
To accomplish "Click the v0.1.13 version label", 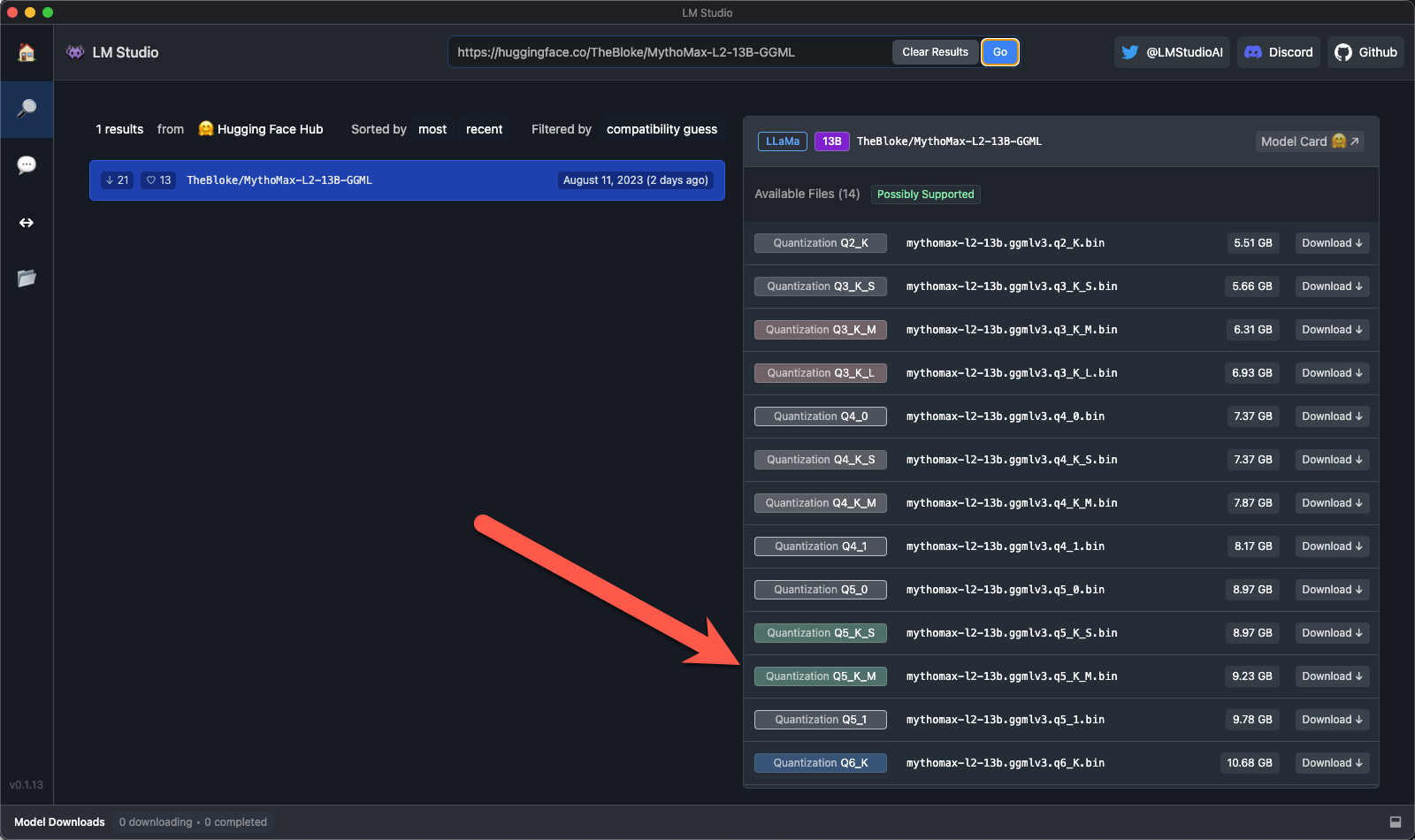I will (27, 785).
